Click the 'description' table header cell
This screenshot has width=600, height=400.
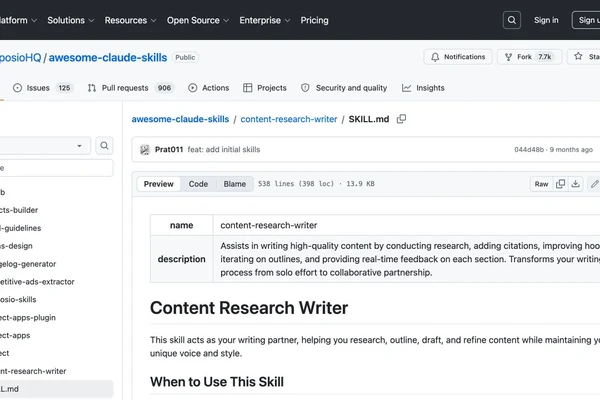(x=182, y=259)
